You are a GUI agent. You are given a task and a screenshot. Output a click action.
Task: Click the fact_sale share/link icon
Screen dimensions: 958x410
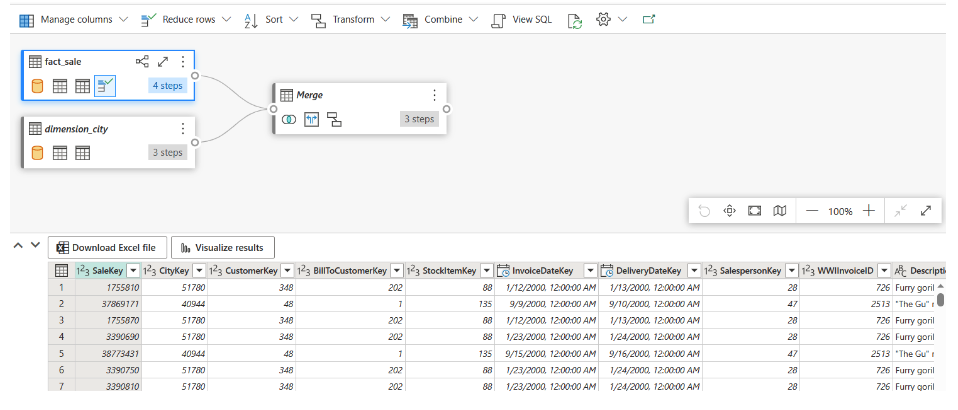[x=142, y=62]
